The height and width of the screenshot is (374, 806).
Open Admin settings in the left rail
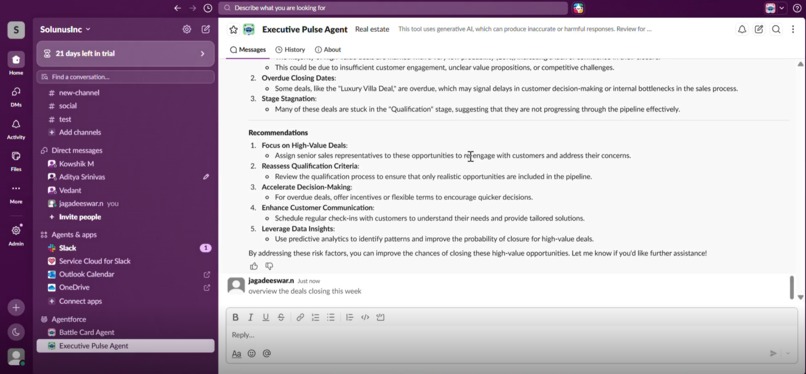point(16,235)
